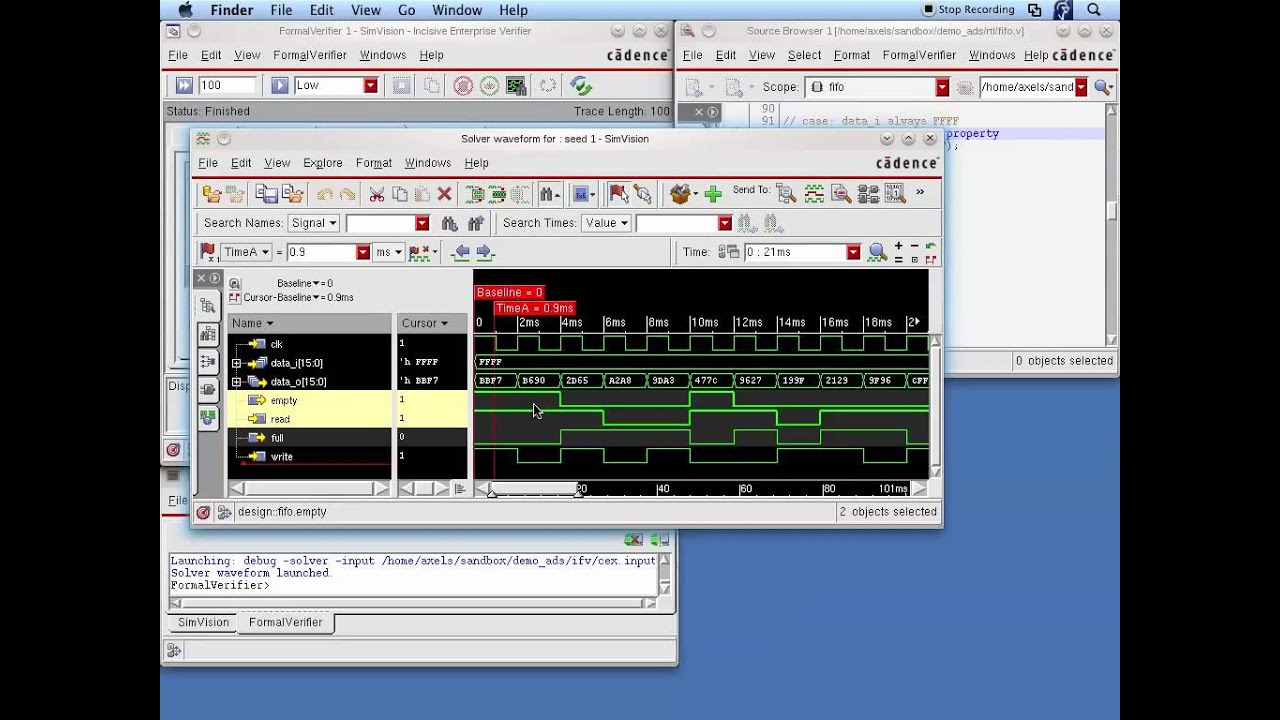Click the Redo arrow icon
This screenshot has width=1280, height=720.
pyautogui.click(x=347, y=194)
